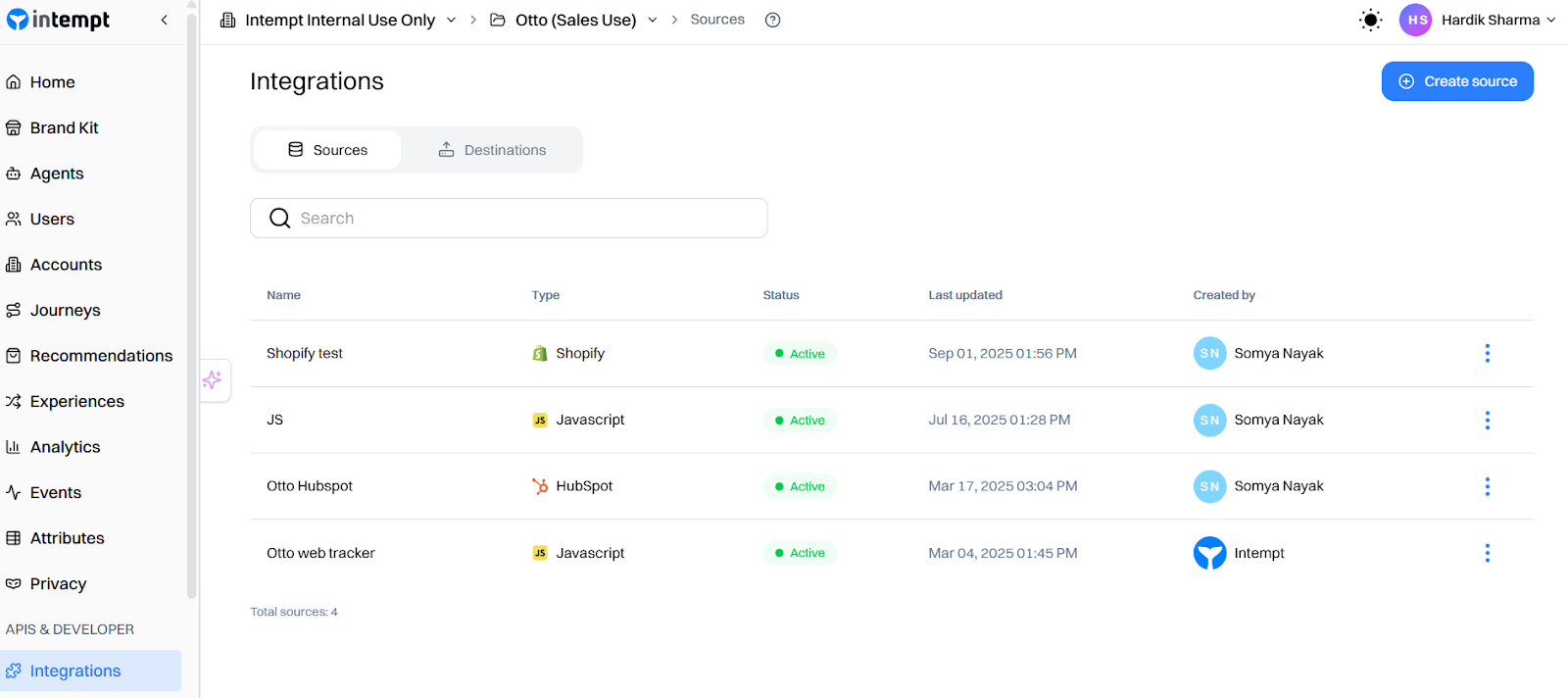Click the Sep 01, 2025 01:56 PM date
The width and height of the screenshot is (1568, 698).
[x=1003, y=353]
